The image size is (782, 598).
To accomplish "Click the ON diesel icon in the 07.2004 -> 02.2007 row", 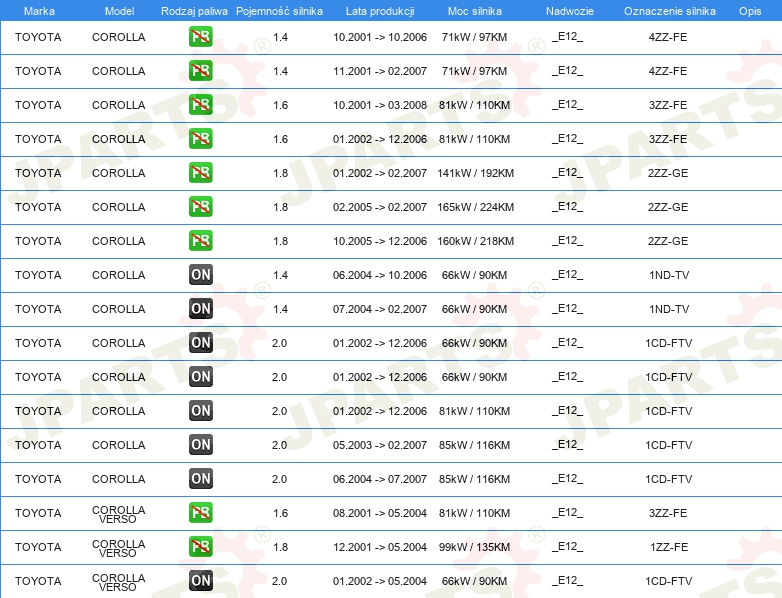I will pyautogui.click(x=200, y=309).
